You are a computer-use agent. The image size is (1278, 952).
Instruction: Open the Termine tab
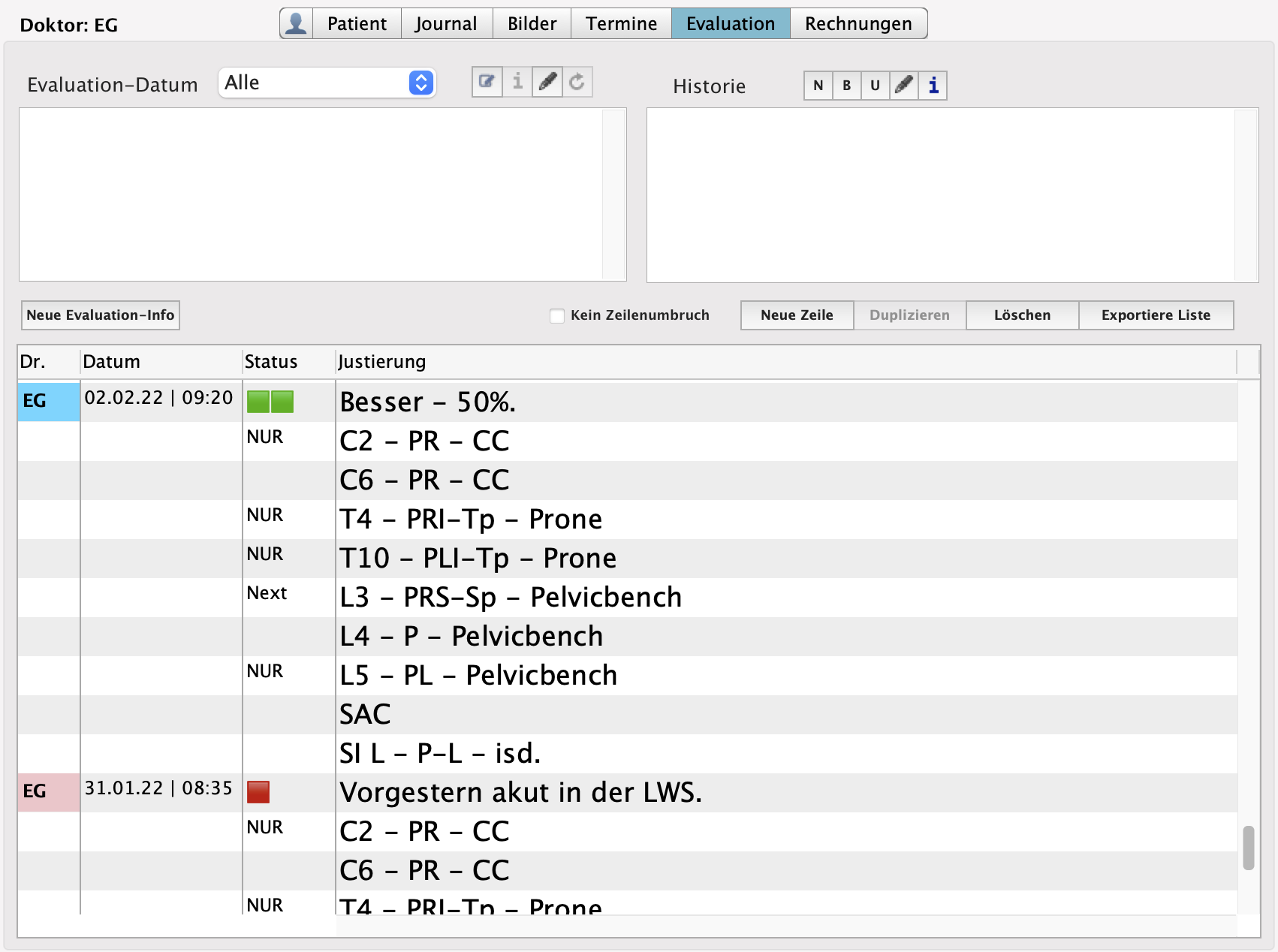[621, 23]
